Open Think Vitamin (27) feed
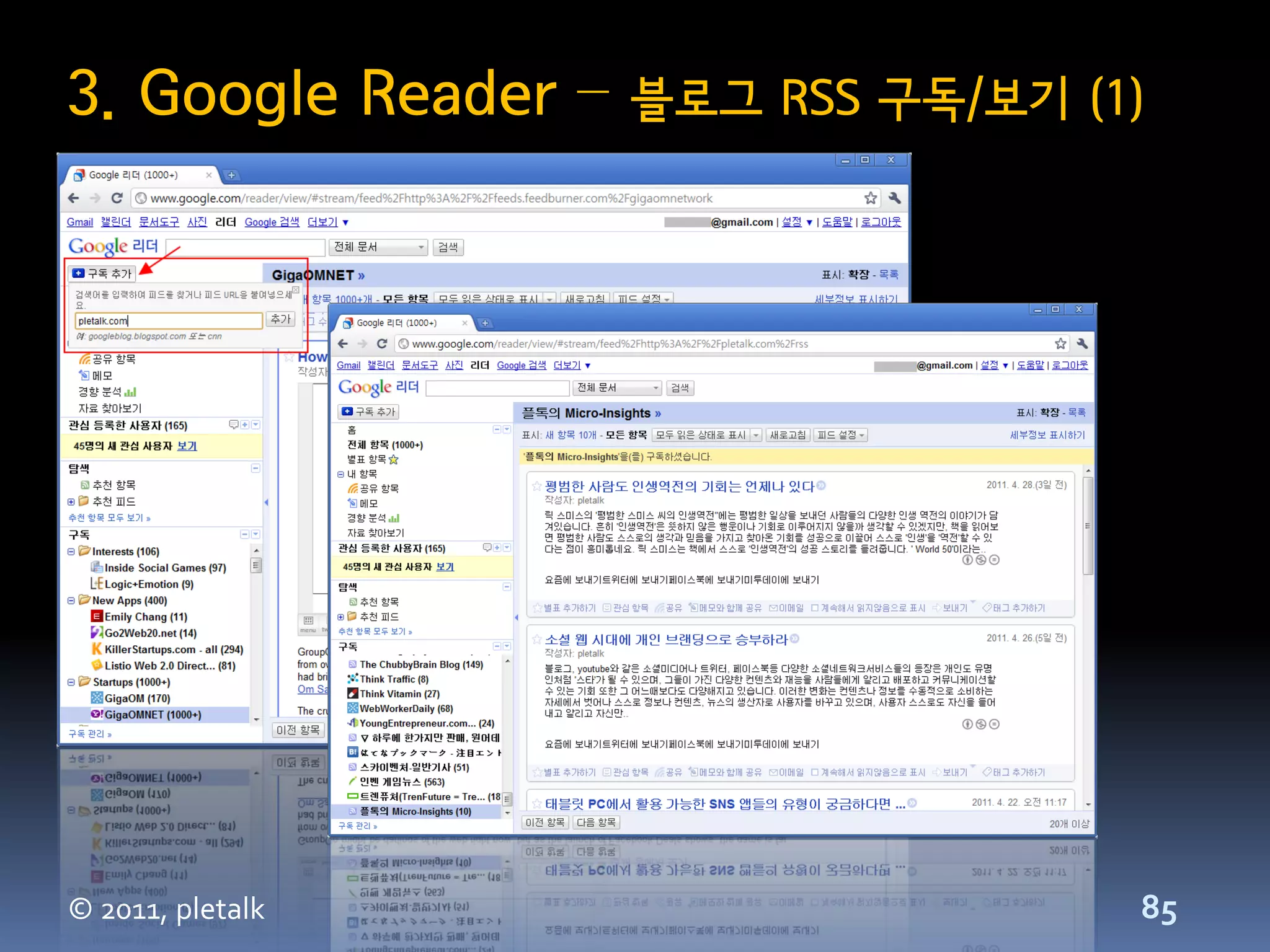This screenshot has width=1270, height=952. (399, 694)
